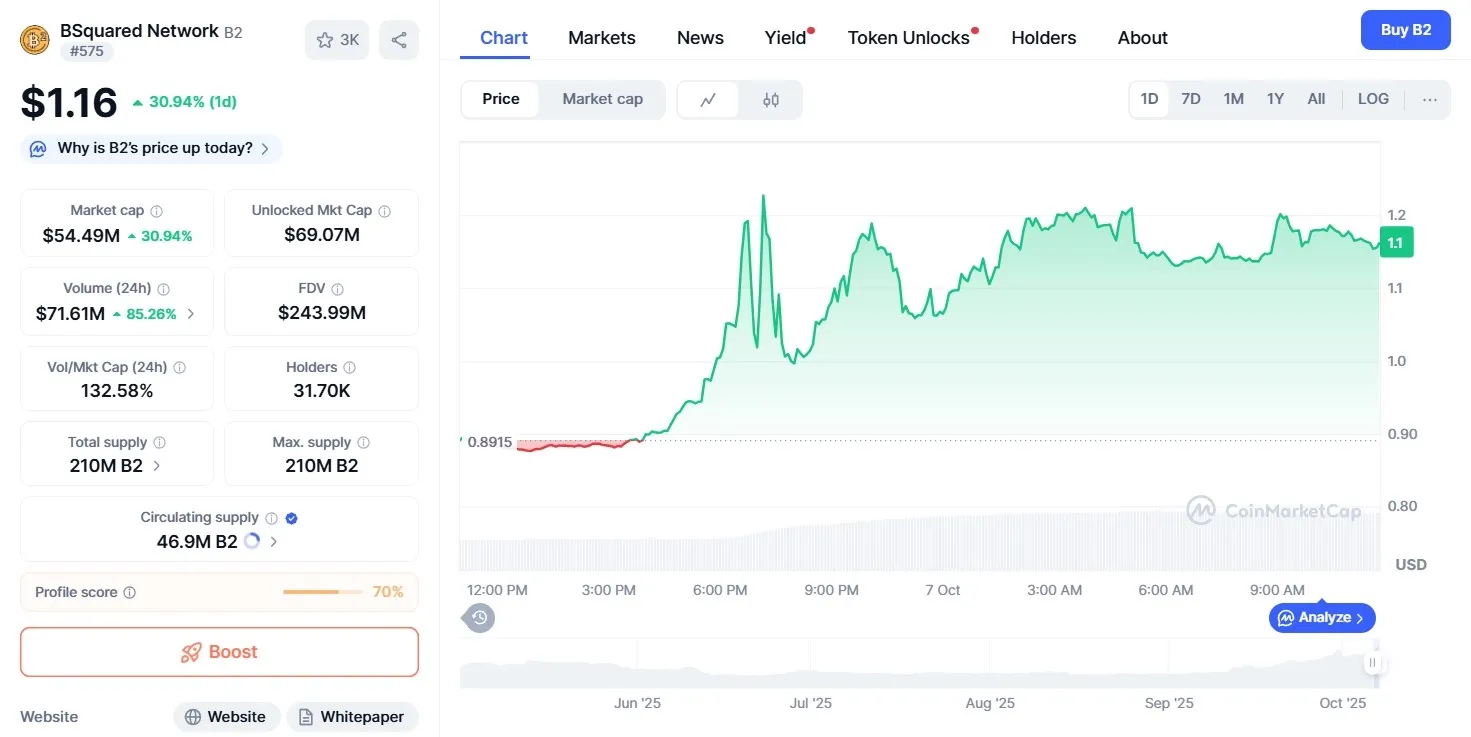
Task: Open the extra chart options via ellipsis
Action: click(x=1430, y=99)
